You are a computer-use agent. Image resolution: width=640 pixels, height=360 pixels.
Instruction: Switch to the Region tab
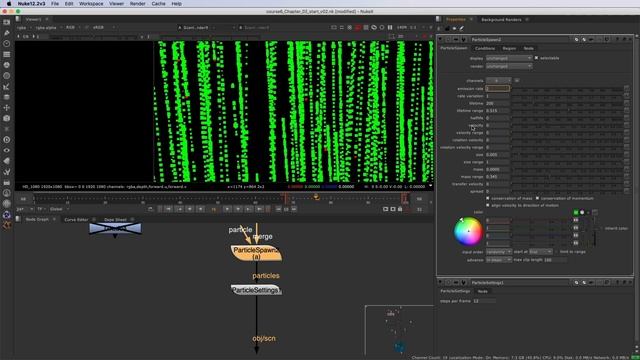(x=509, y=49)
